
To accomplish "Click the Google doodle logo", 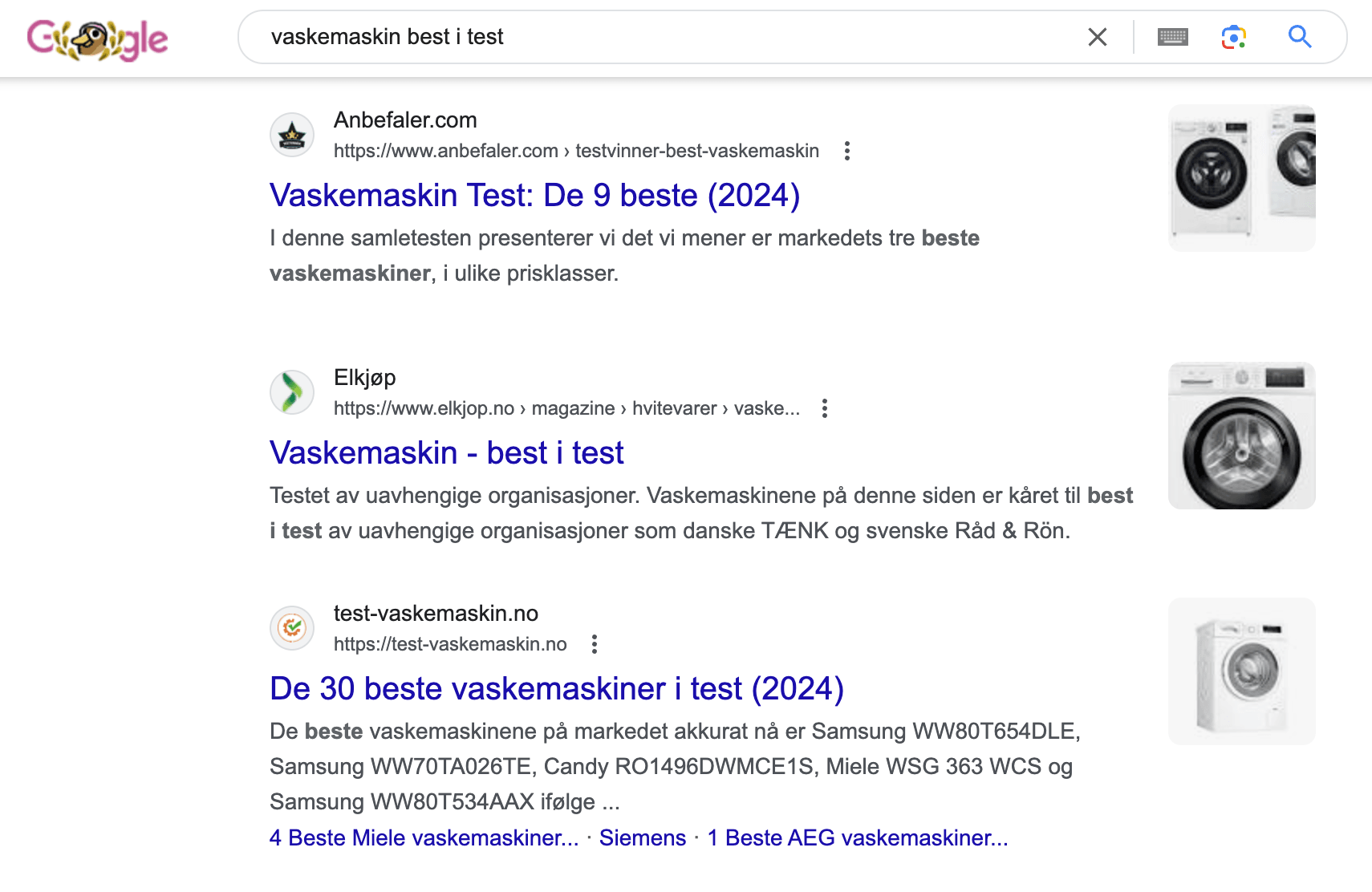I will pyautogui.click(x=97, y=39).
